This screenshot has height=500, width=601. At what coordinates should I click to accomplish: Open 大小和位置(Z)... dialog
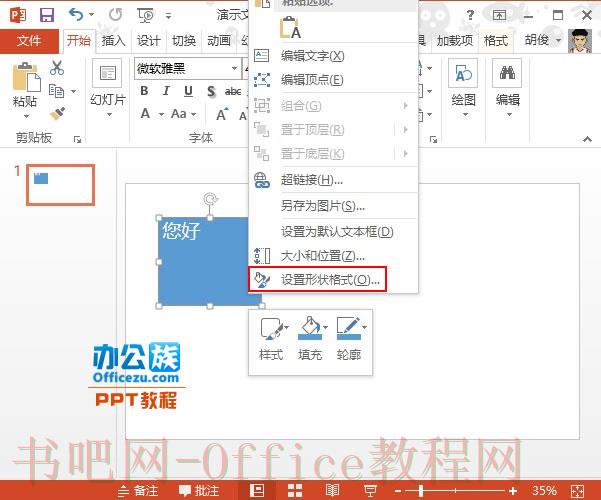click(x=333, y=256)
